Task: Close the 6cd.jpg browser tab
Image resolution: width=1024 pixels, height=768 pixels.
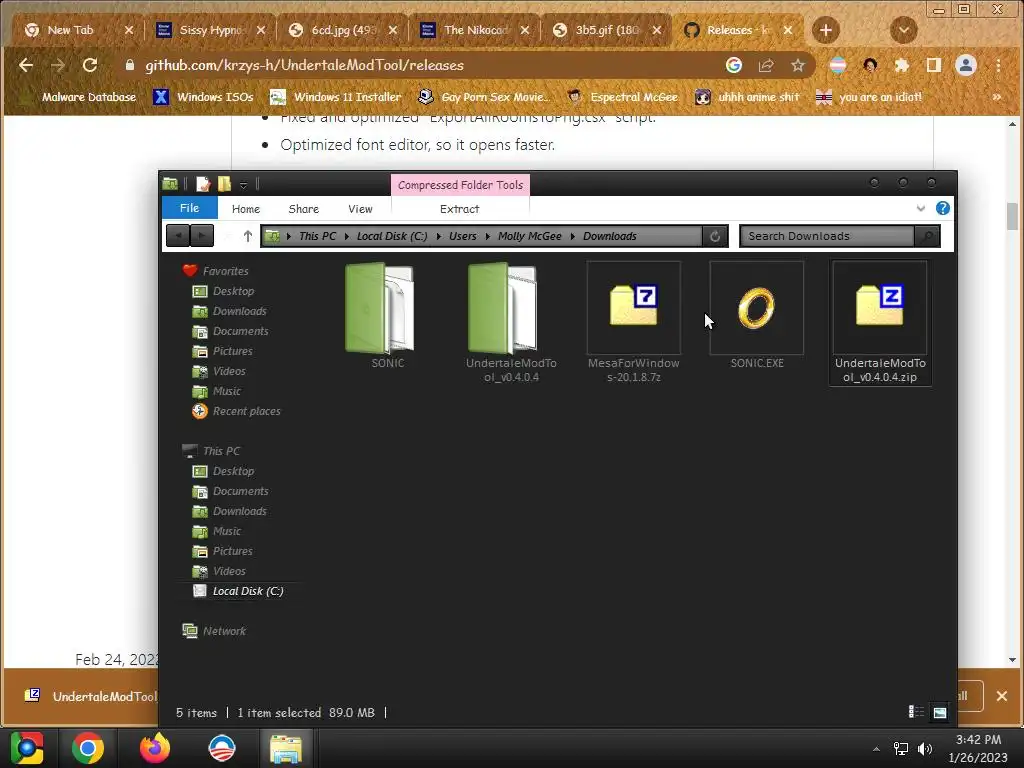Action: point(392,30)
